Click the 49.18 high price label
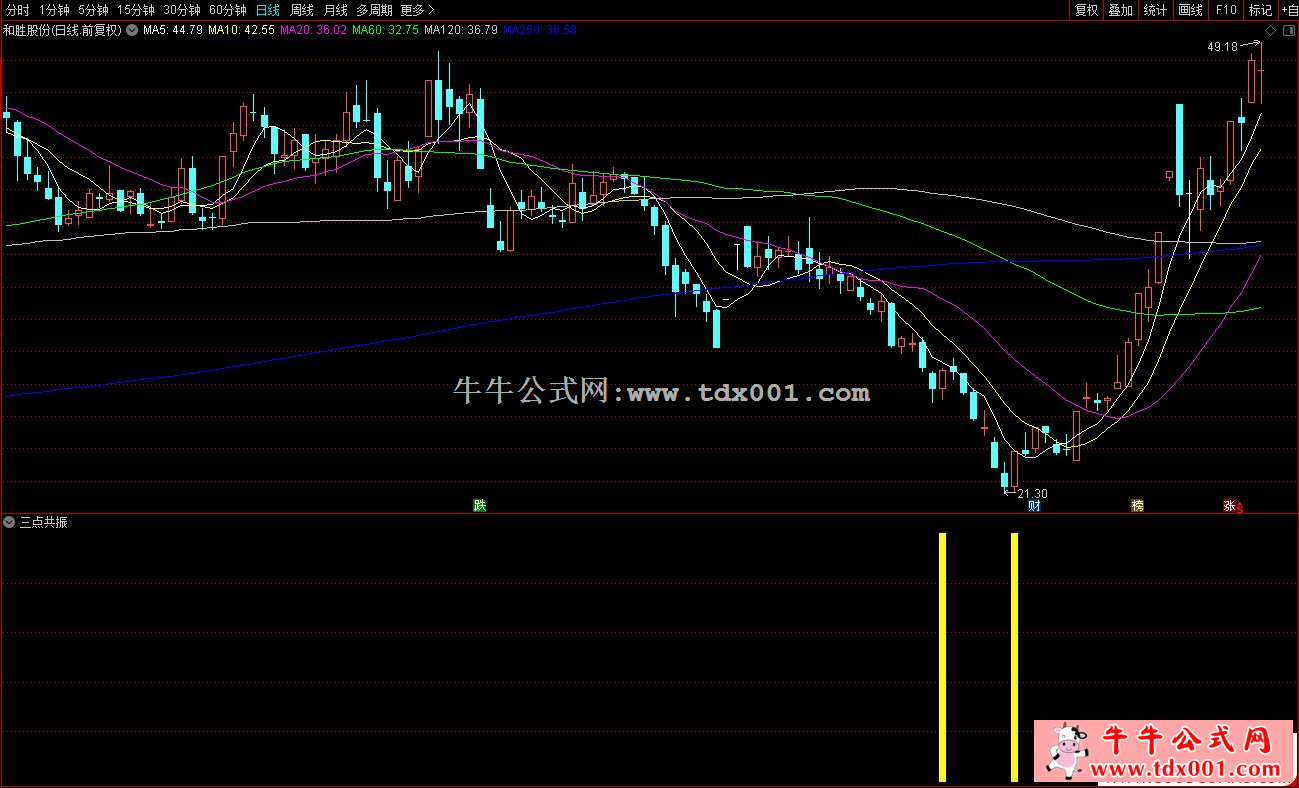Screen dimensions: 1299x788 (x=1222, y=46)
